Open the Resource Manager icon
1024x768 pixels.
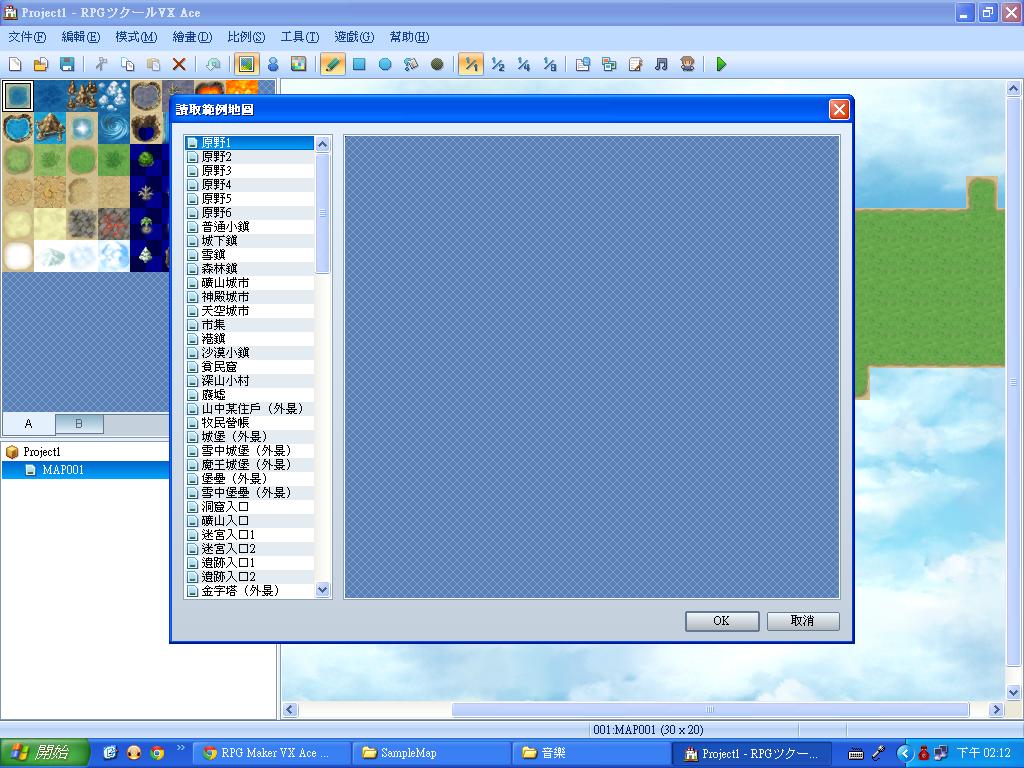pos(609,64)
